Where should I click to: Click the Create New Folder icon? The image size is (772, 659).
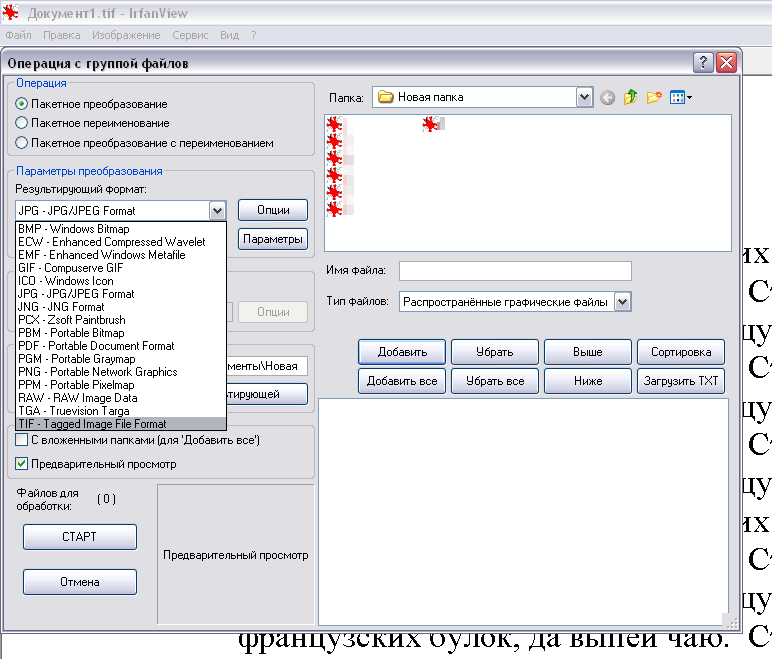[x=654, y=98]
